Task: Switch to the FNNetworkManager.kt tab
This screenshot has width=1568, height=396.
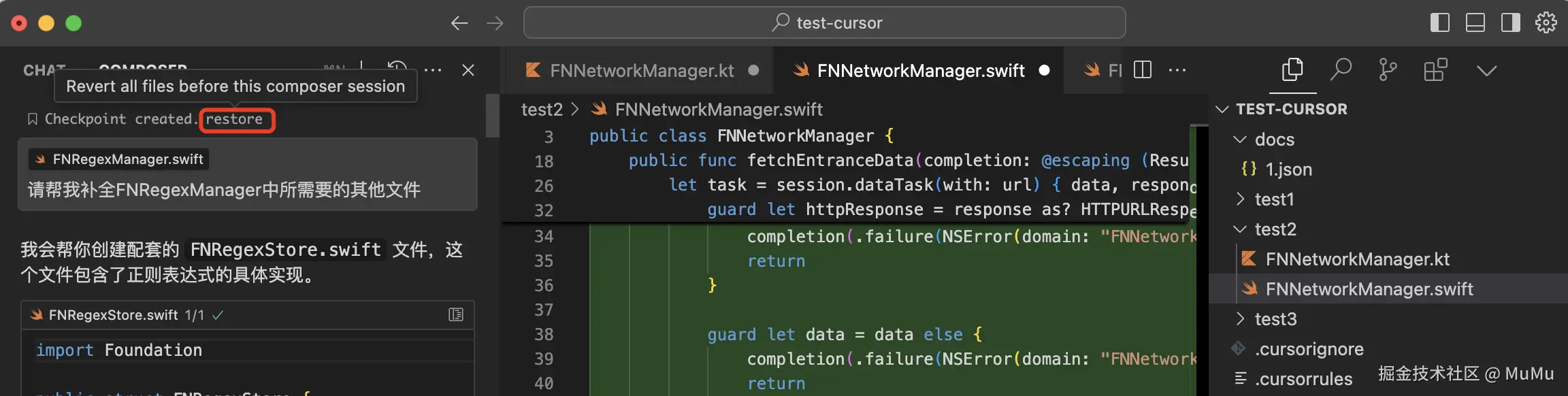Action: pyautogui.click(x=641, y=71)
